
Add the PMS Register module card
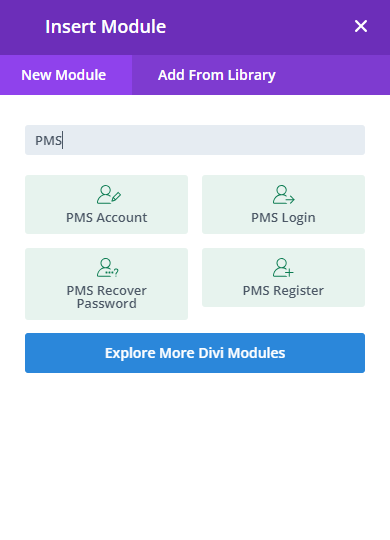pos(283,278)
